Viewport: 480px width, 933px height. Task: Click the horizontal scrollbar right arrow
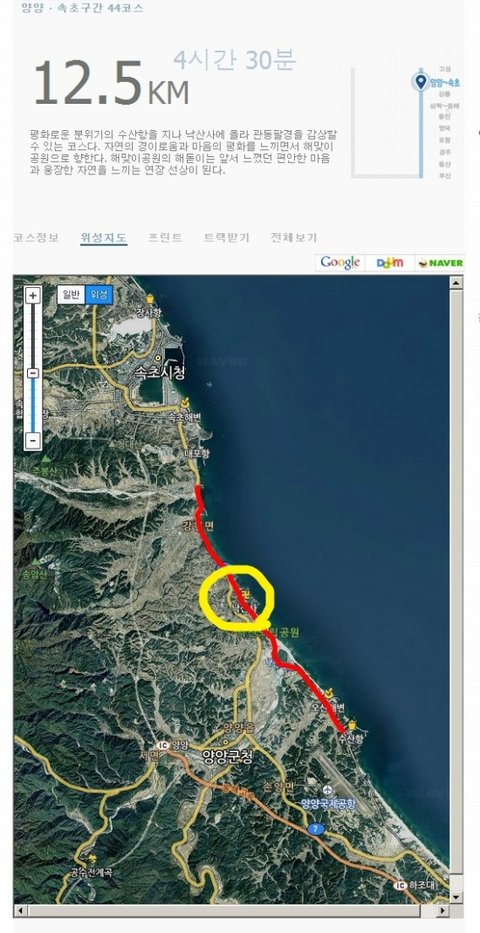[x=443, y=911]
